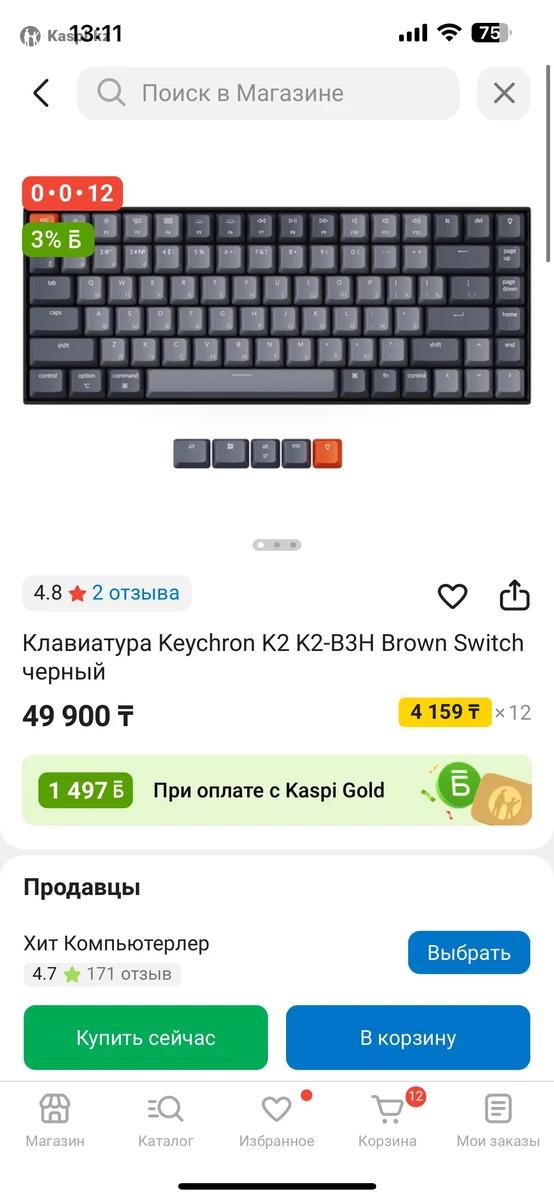
Task: Select seller with Выбрать button
Action: [469, 952]
